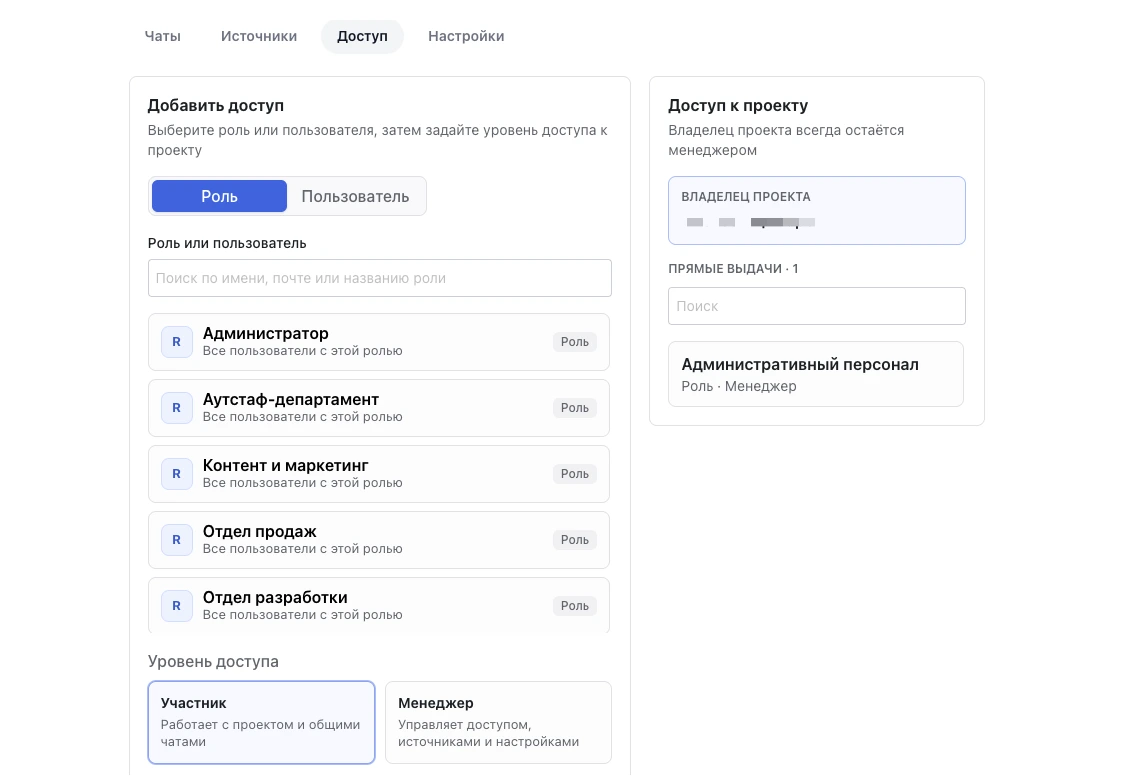Click the R icon beside Отдел продаж
The height and width of the screenshot is (780, 1126).
click(177, 540)
